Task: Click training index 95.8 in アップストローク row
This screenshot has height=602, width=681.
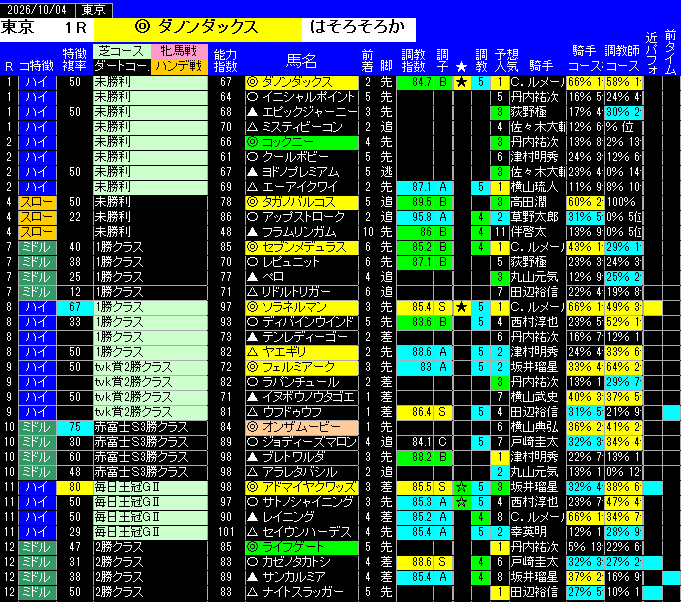Action: tap(415, 217)
